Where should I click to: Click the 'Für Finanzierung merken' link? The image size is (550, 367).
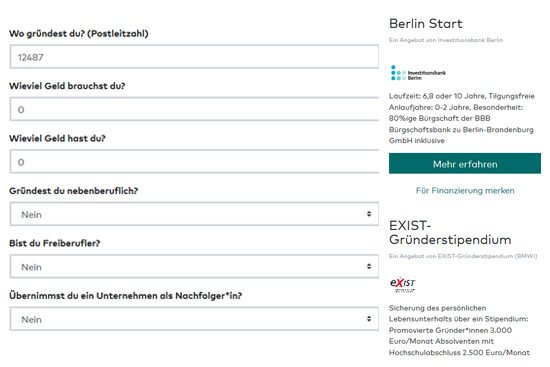tap(465, 191)
